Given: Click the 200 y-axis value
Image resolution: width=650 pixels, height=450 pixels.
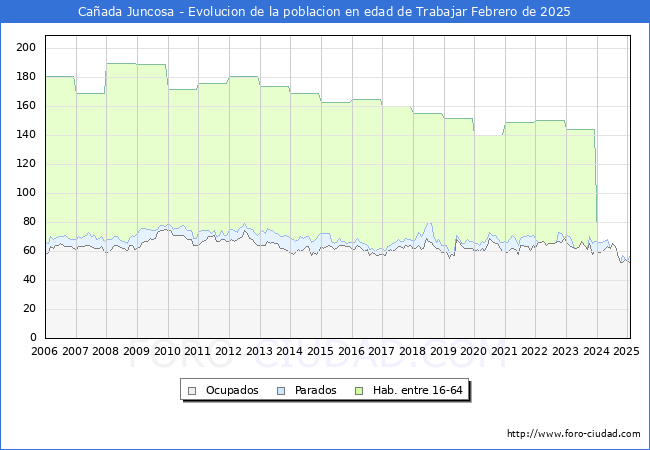Looking at the screenshot, I should [26, 48].
